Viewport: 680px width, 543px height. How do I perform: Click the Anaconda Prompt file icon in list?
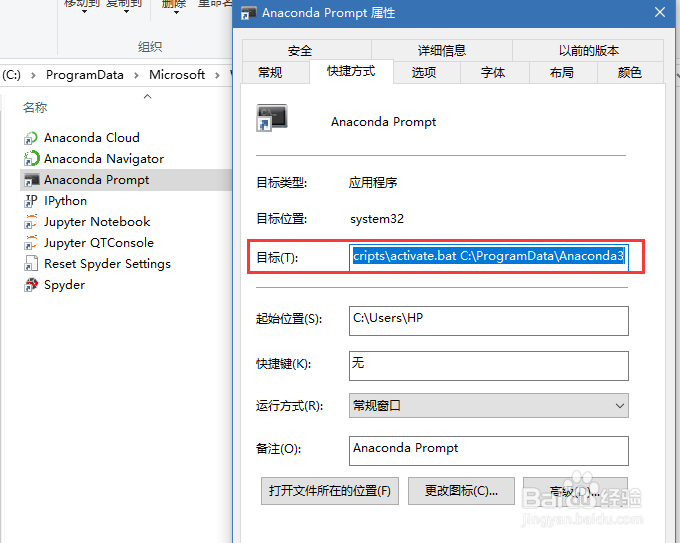[x=31, y=180]
